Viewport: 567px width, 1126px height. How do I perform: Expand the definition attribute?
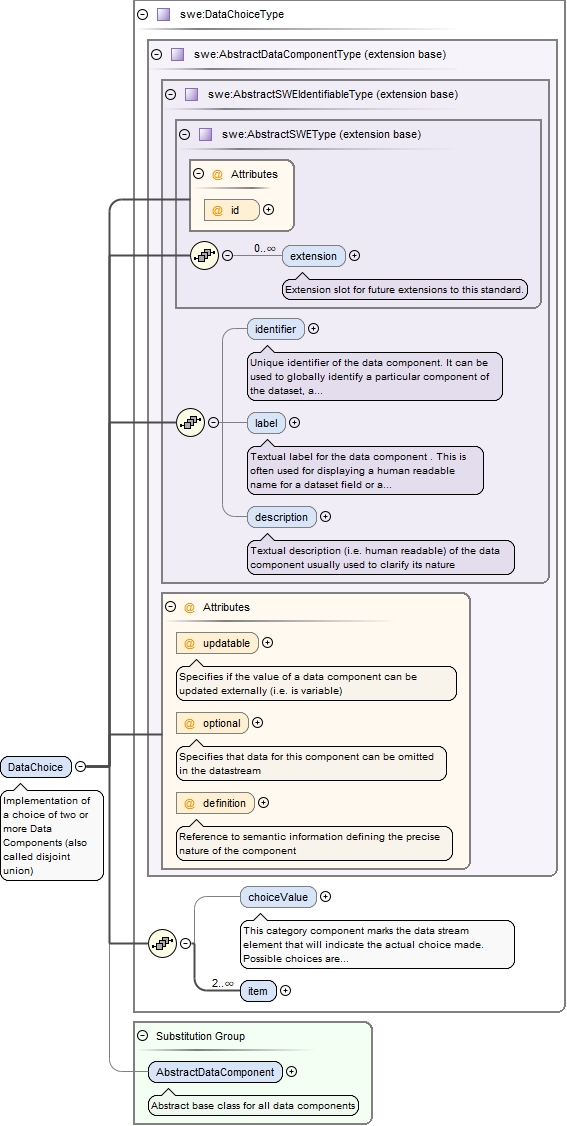click(263, 803)
